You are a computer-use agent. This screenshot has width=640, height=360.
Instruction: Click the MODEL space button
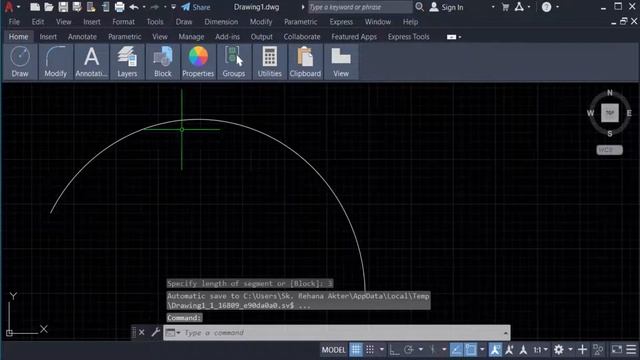tap(333, 350)
